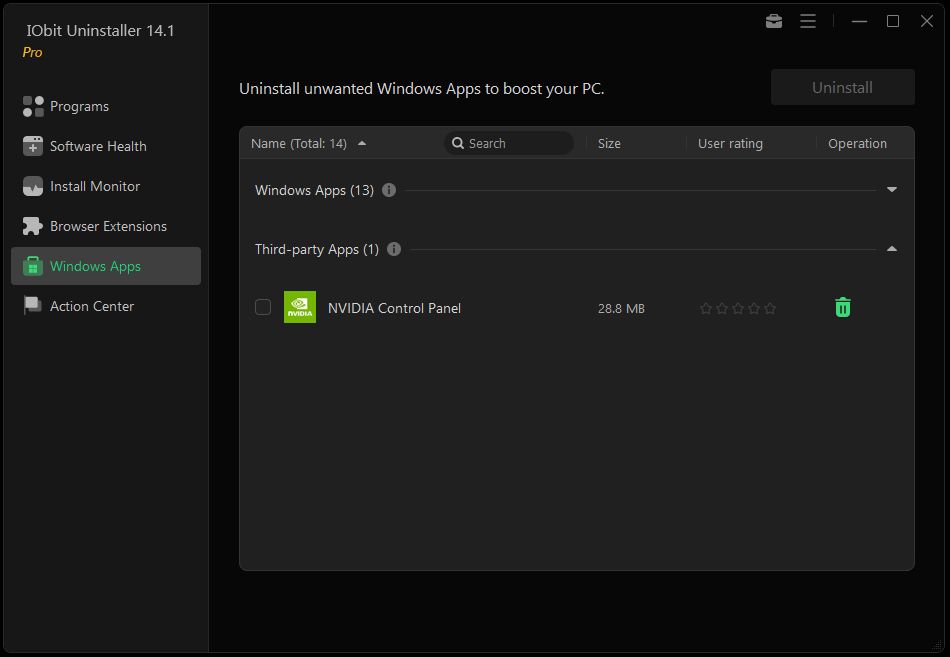Select the Windows Apps label in sidebar
Image resolution: width=950 pixels, height=657 pixels.
(x=95, y=266)
